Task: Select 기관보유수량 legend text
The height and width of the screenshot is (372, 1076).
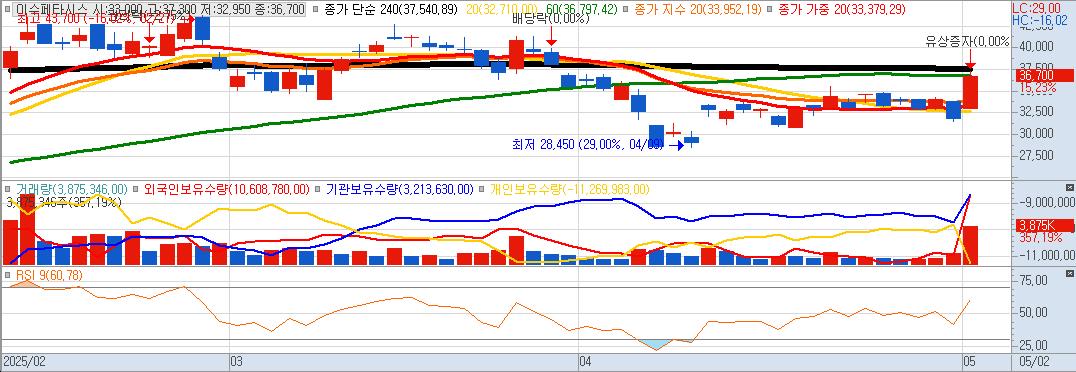Action: (400, 189)
